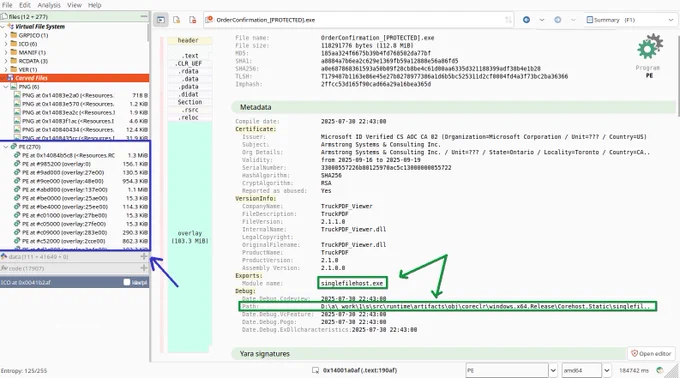Click the up/down arrows in file selector
680x378 pixels.
point(508,20)
